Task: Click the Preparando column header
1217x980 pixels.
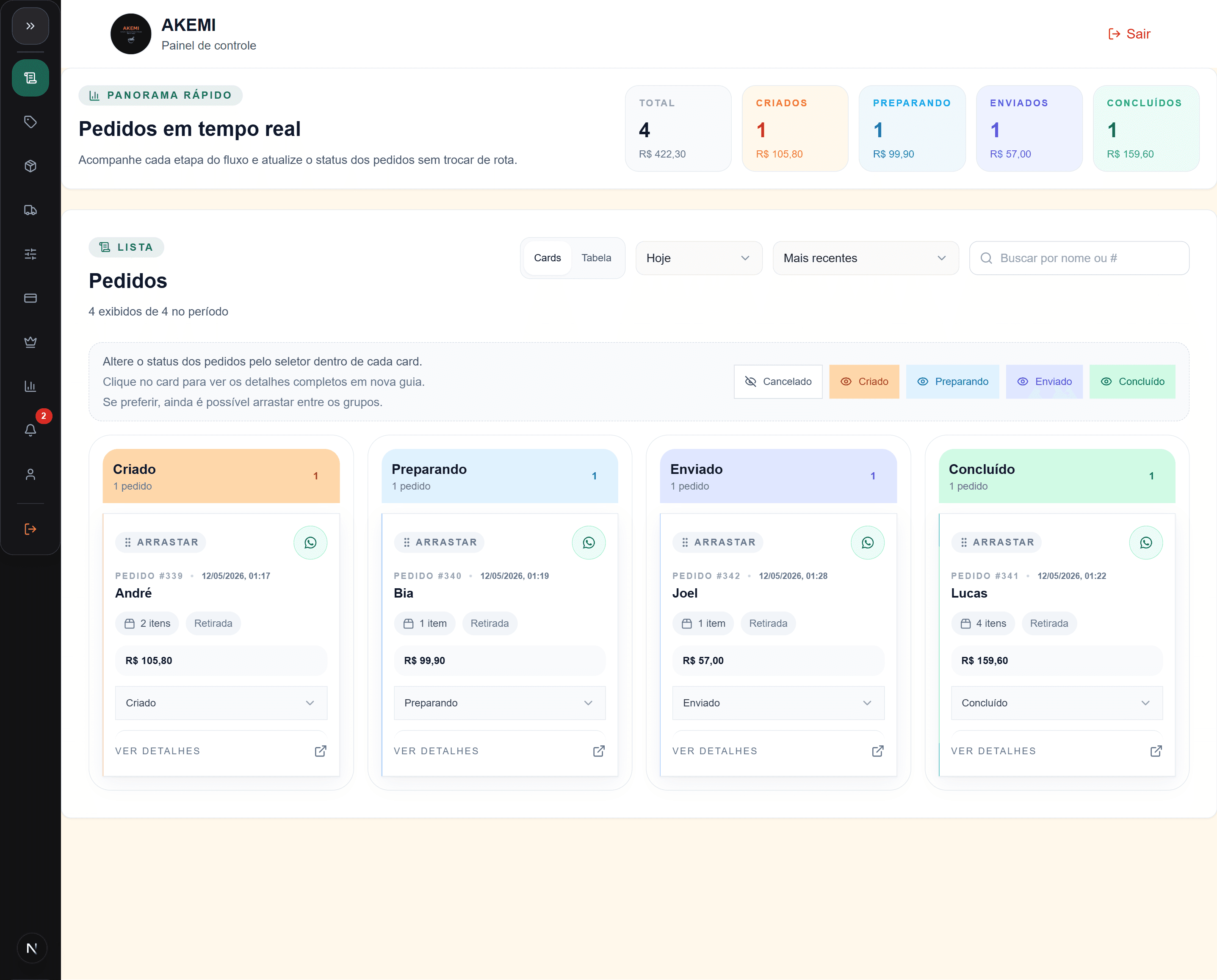Action: pos(500,476)
